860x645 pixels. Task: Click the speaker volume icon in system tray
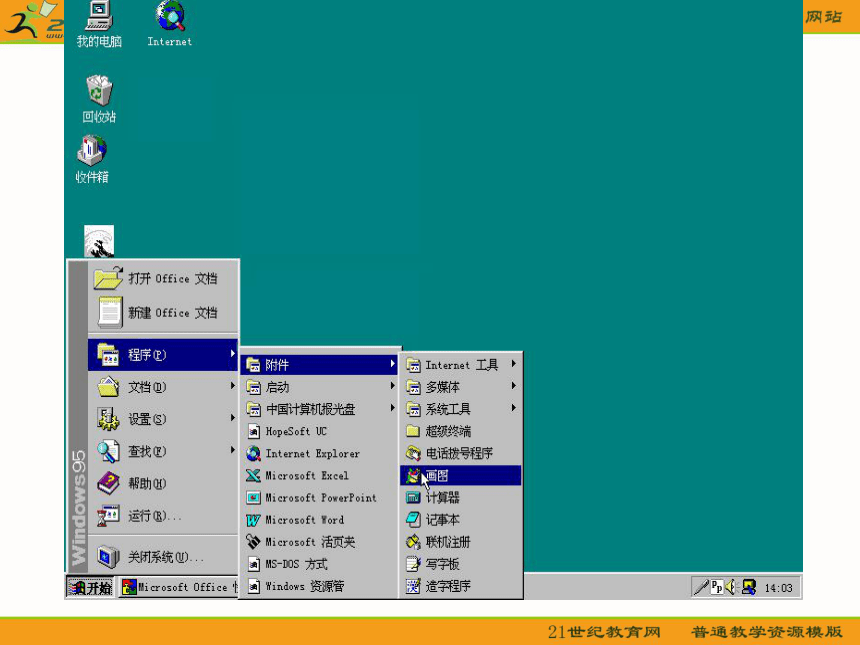(731, 587)
